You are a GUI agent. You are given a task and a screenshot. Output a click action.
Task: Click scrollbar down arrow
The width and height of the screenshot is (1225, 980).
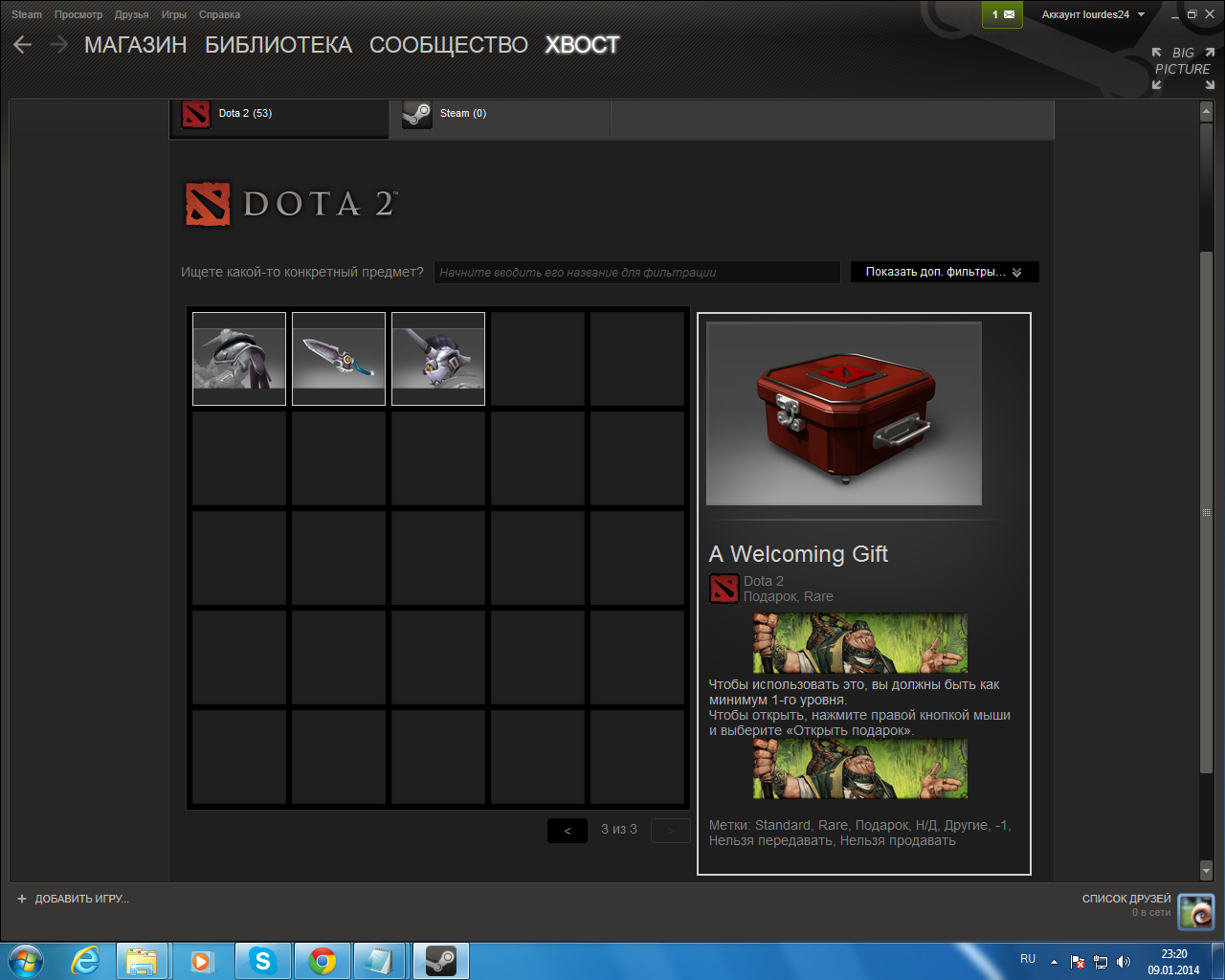point(1206,870)
